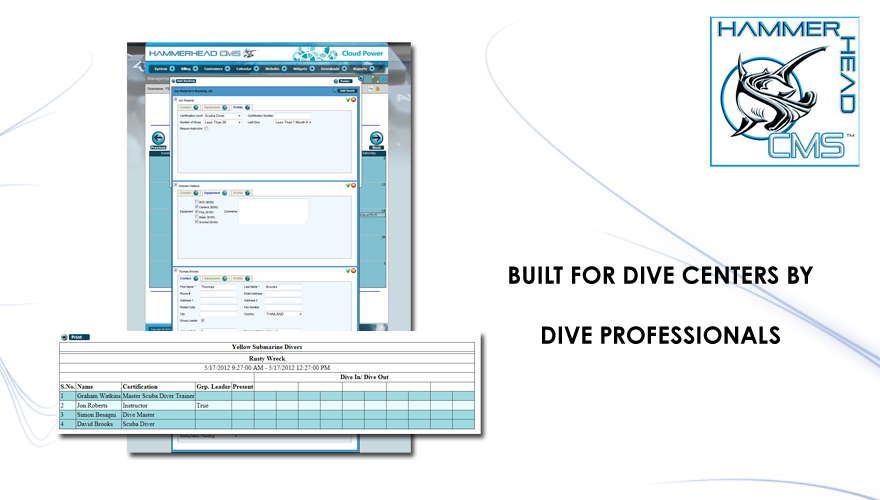Viewport: 880px width, 500px height.
Task: Open the Customers menu
Action: pyautogui.click(x=214, y=69)
